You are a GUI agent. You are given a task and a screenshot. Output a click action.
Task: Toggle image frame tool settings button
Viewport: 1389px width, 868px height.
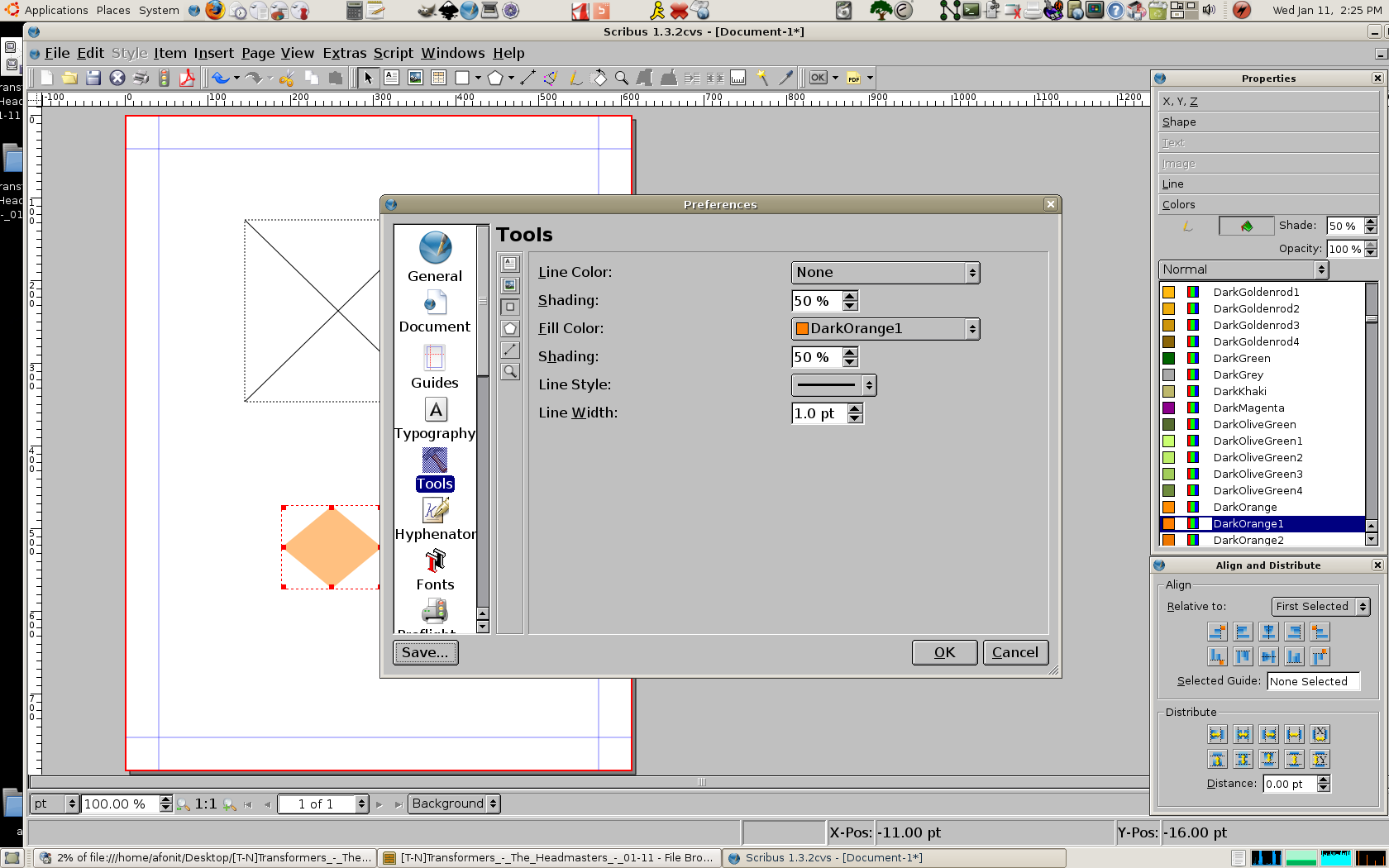pyautogui.click(x=510, y=285)
